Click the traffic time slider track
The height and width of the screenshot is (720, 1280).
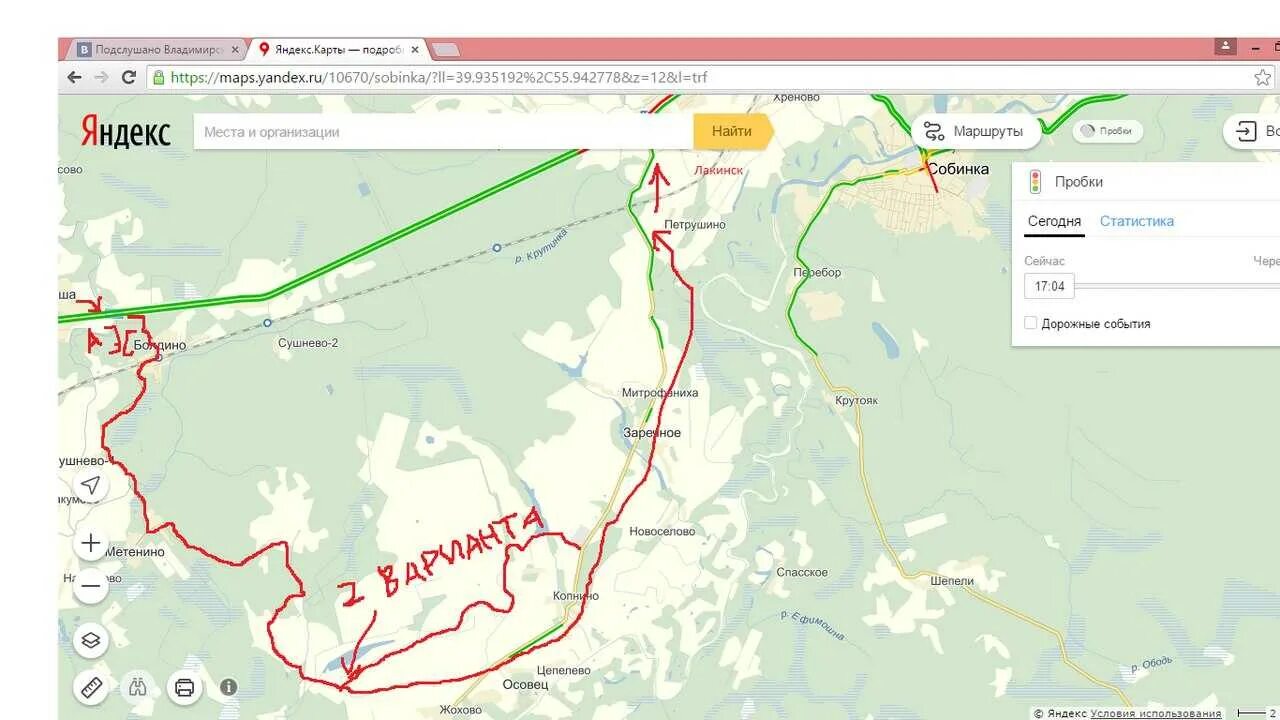tap(1177, 286)
